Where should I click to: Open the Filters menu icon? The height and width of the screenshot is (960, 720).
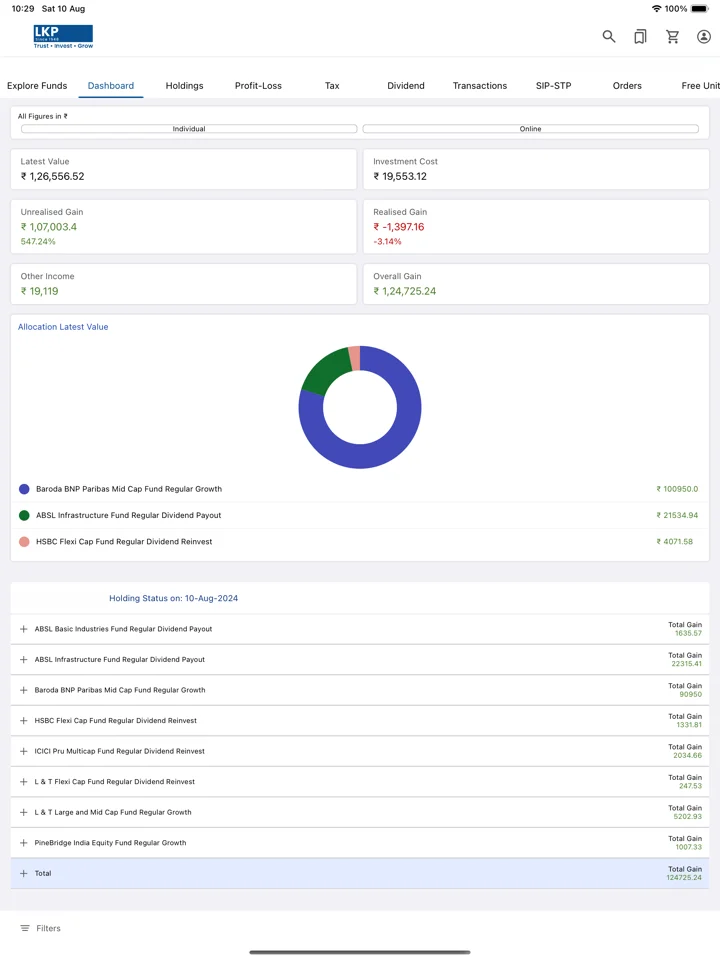coord(25,928)
